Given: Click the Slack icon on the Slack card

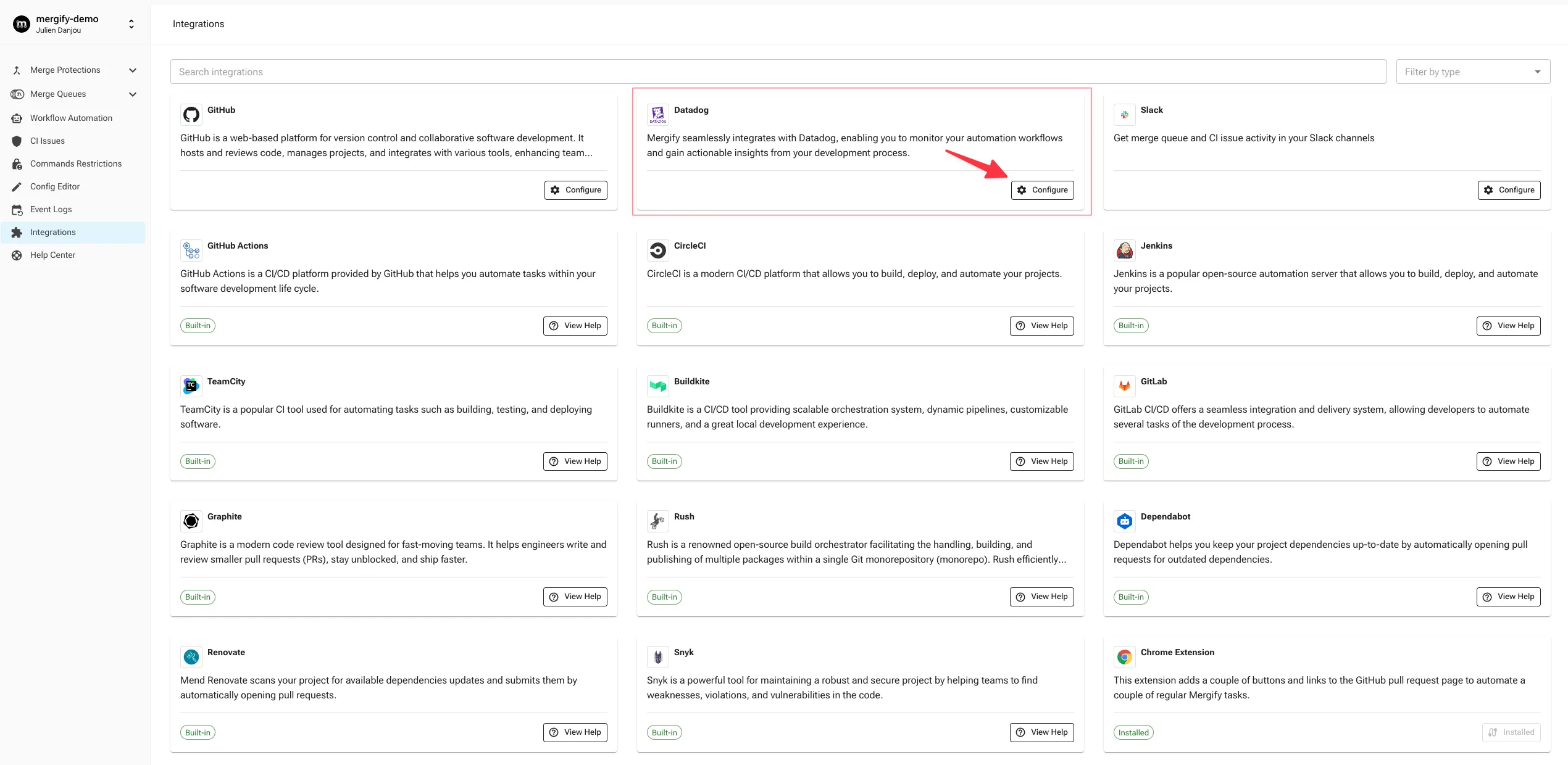Looking at the screenshot, I should coord(1124,114).
